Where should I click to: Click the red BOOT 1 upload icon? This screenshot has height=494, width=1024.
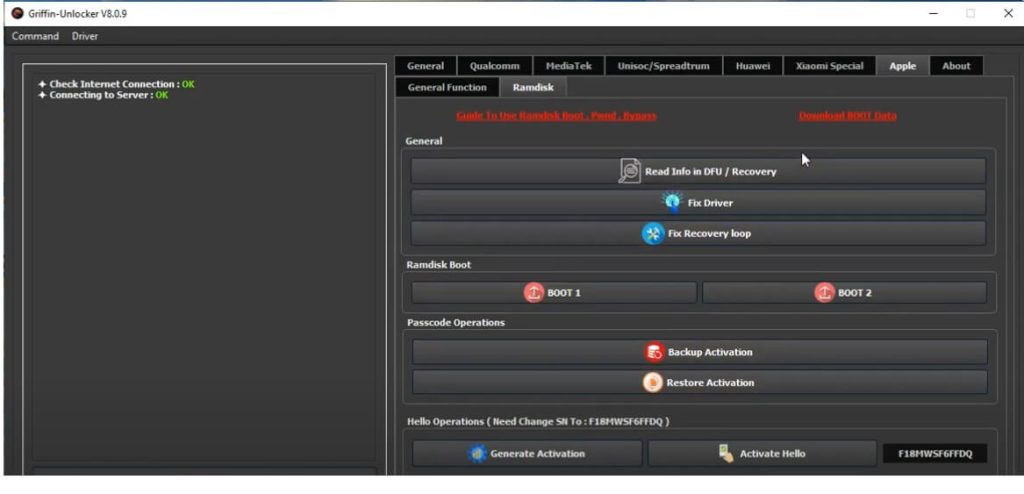pos(533,293)
